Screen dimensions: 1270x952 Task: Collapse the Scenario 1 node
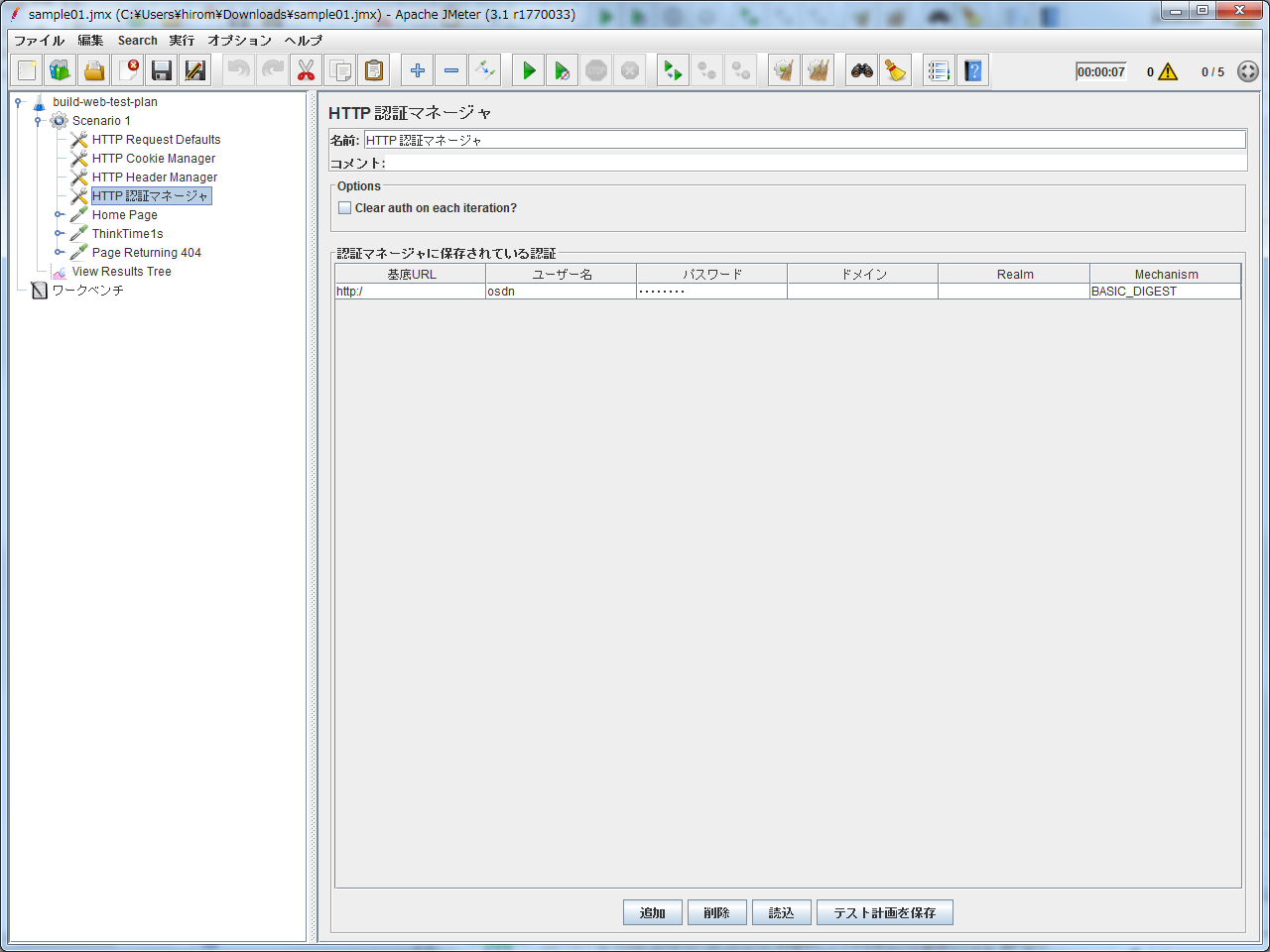tap(38, 121)
